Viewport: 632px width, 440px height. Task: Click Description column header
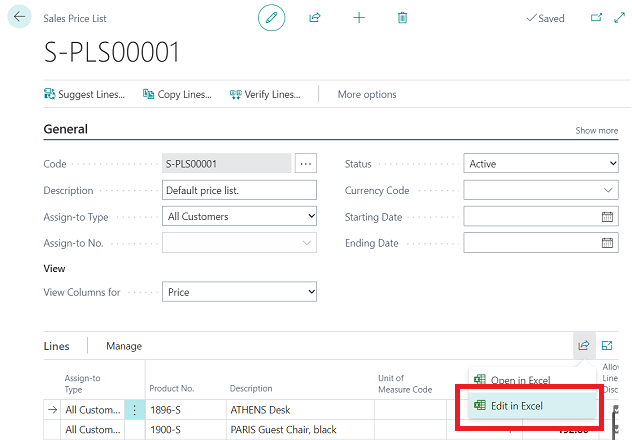point(251,388)
